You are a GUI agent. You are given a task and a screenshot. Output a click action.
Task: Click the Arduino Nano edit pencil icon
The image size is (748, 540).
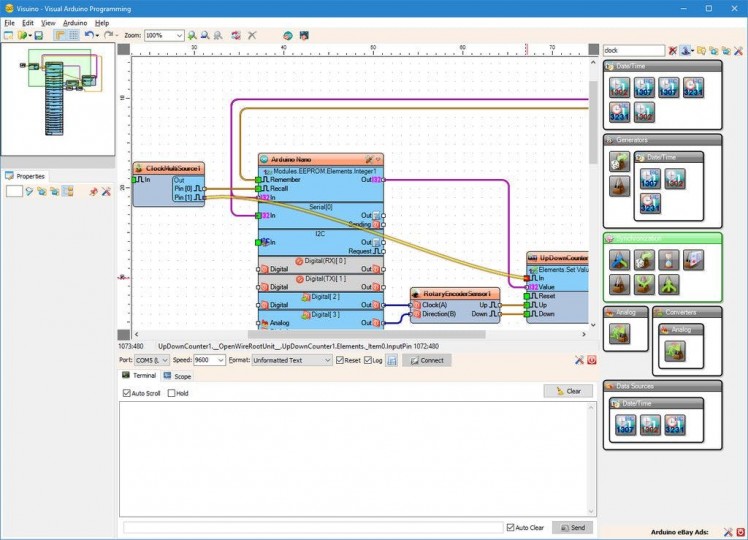click(368, 159)
